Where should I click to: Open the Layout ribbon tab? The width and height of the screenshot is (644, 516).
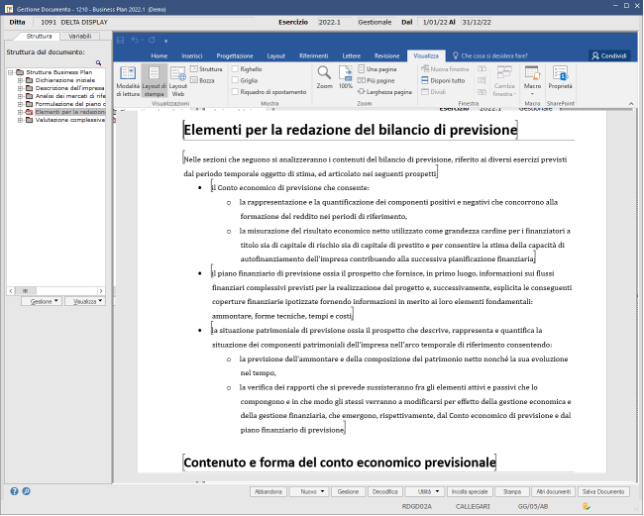pyautogui.click(x=276, y=56)
